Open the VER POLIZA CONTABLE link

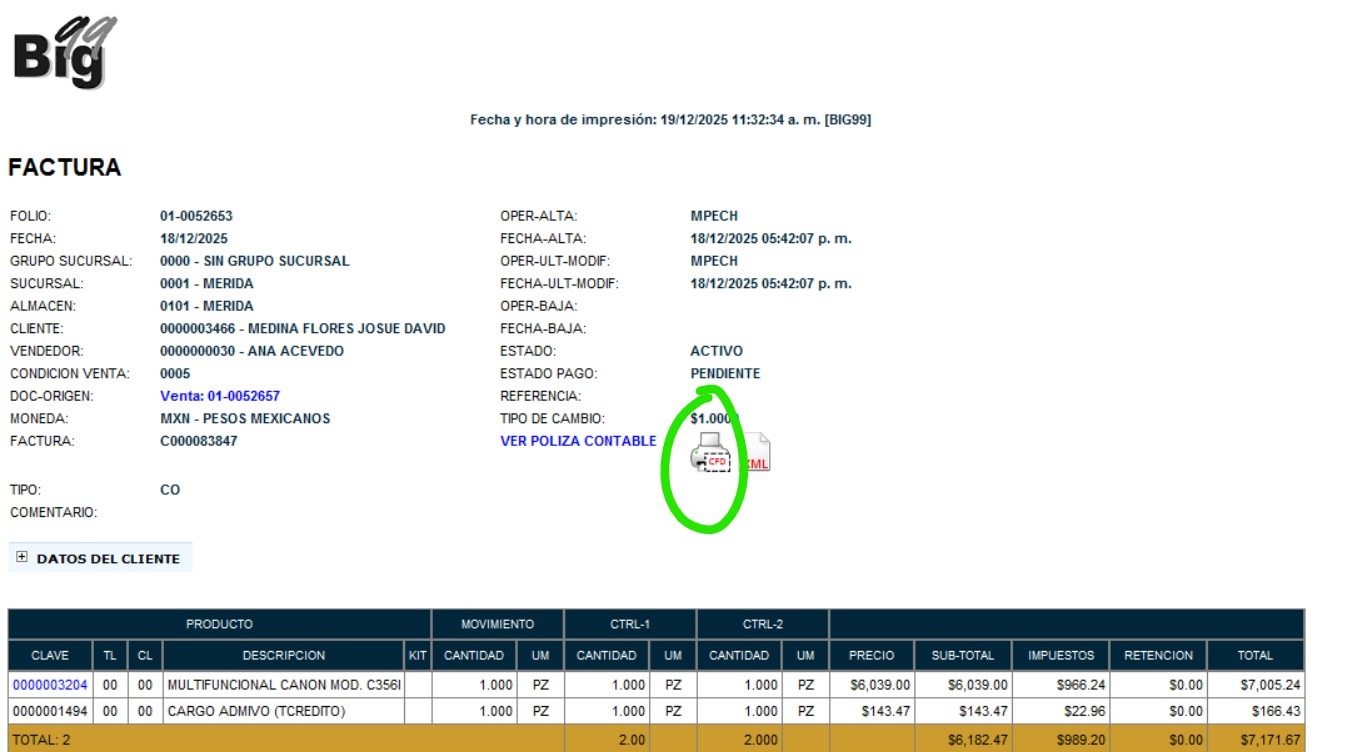point(578,441)
